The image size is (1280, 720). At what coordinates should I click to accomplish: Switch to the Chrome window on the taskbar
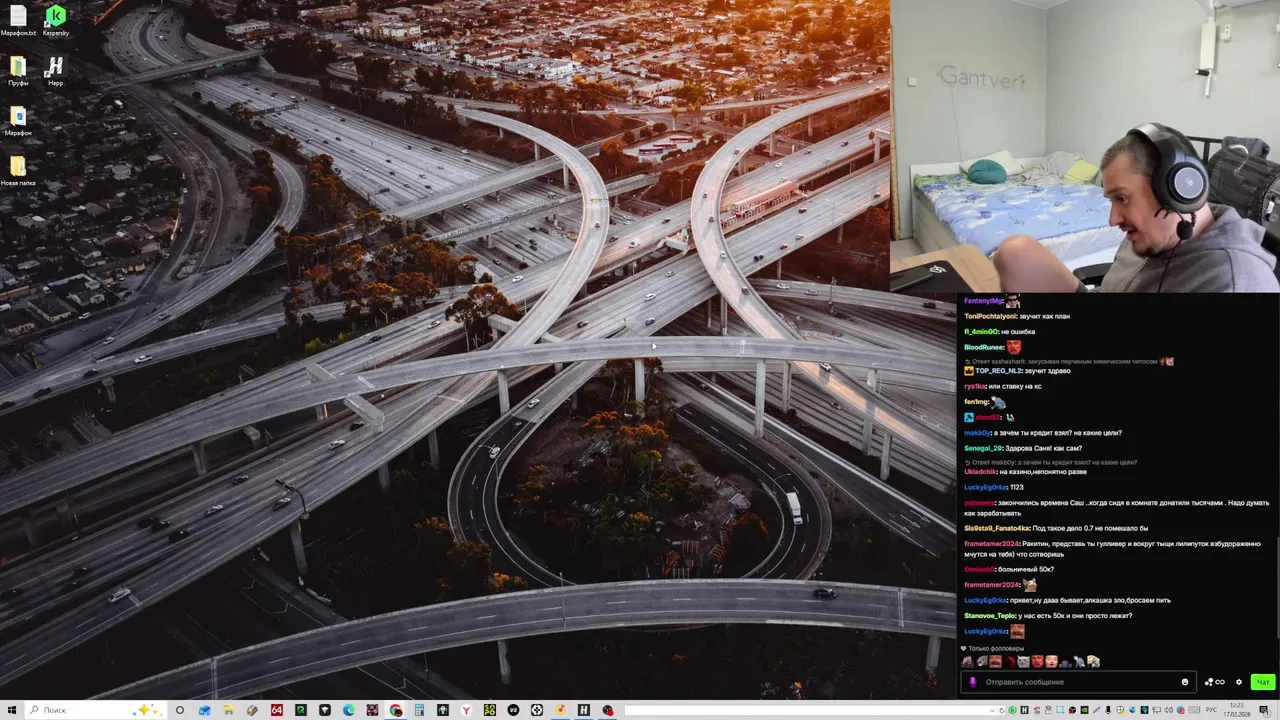pyautogui.click(x=396, y=710)
